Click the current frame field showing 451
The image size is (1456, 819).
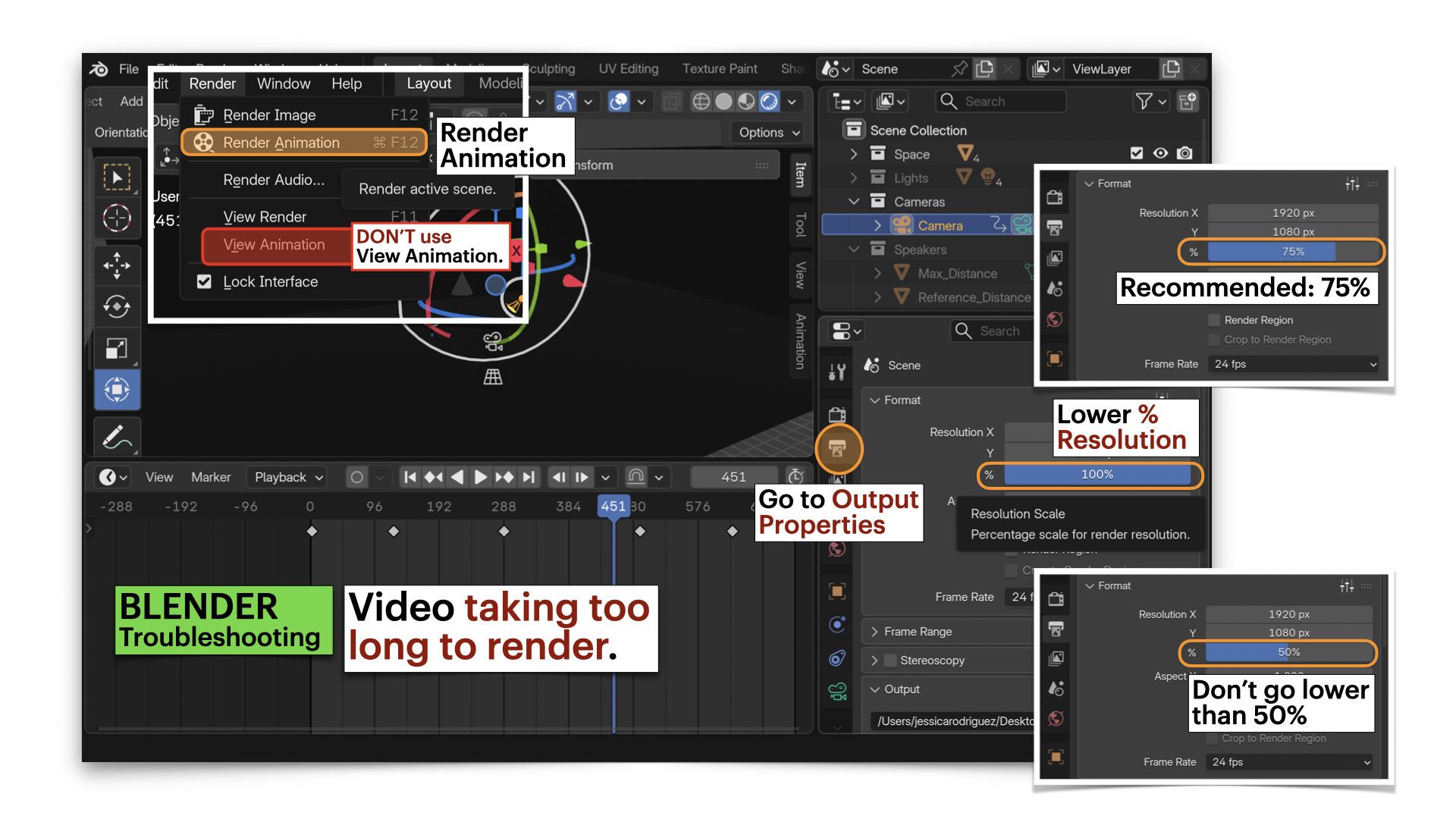click(x=733, y=477)
